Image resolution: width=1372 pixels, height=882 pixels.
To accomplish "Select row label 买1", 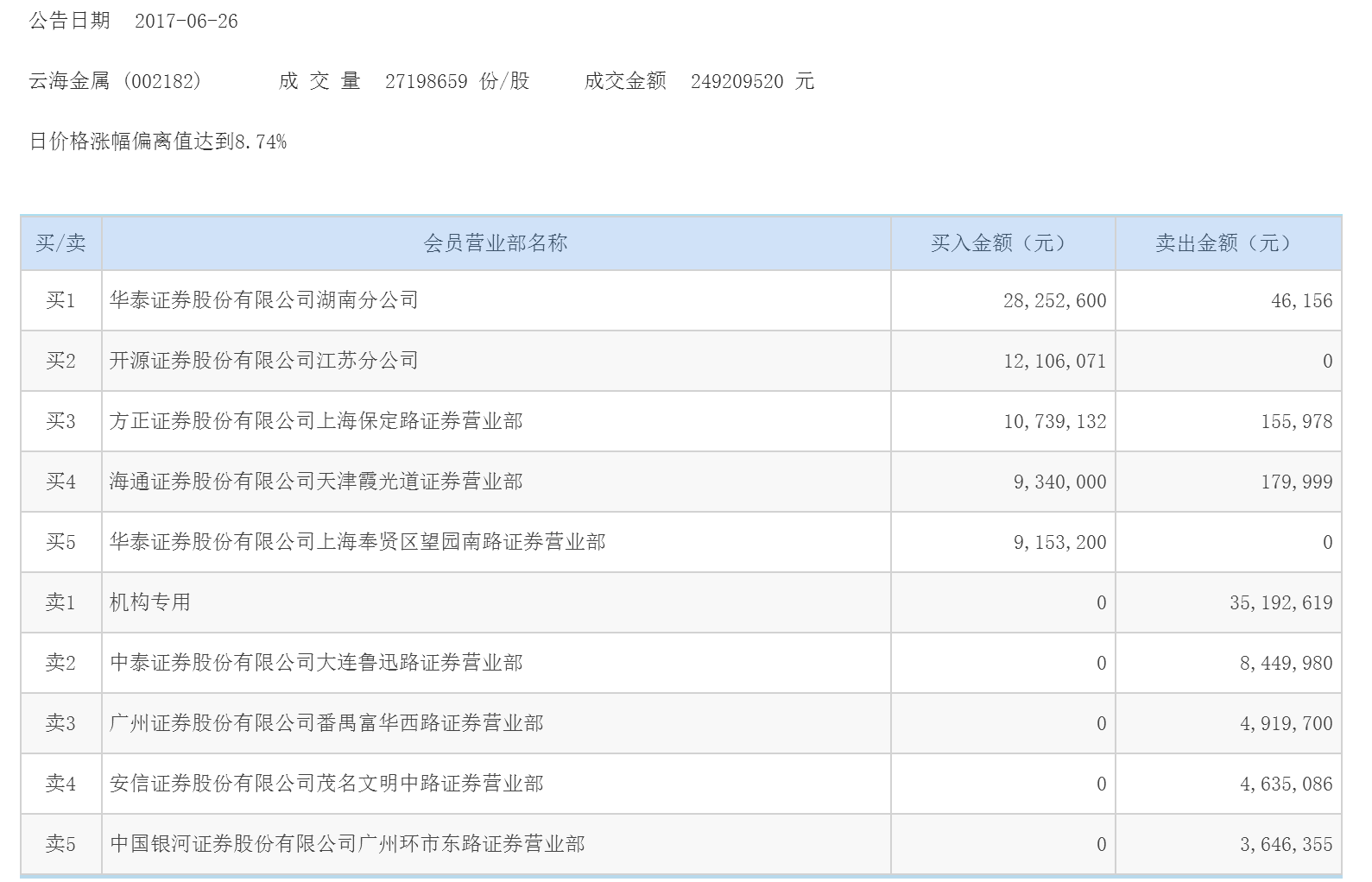I will [60, 300].
